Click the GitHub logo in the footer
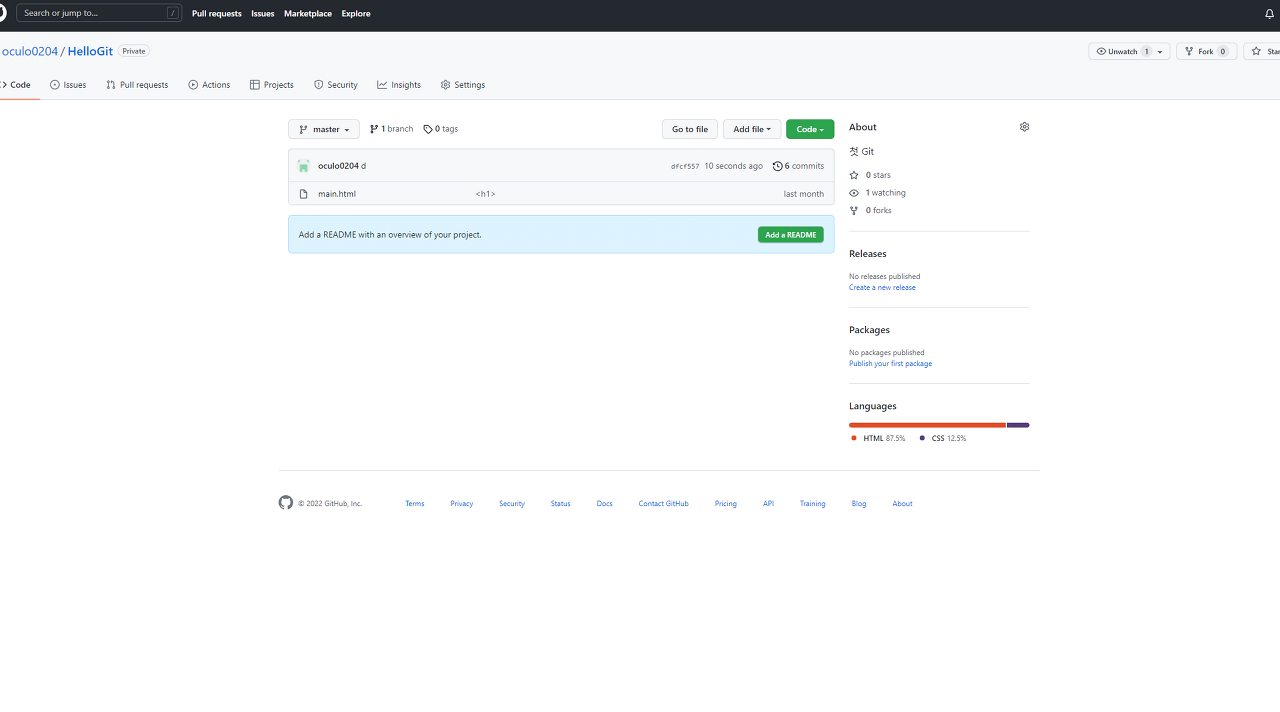This screenshot has height=712, width=1280. coord(286,503)
